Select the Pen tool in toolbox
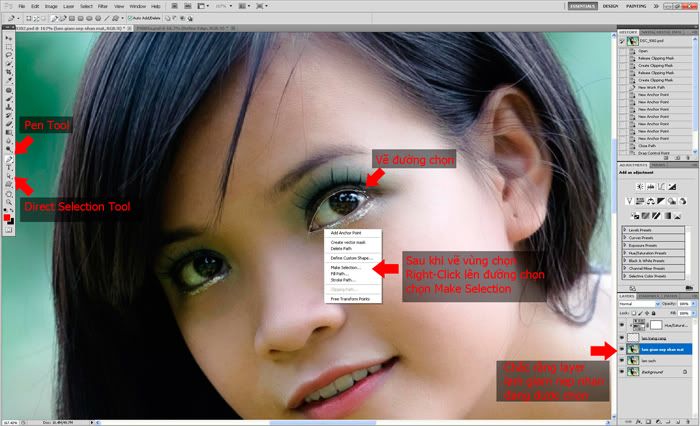 tap(8, 158)
